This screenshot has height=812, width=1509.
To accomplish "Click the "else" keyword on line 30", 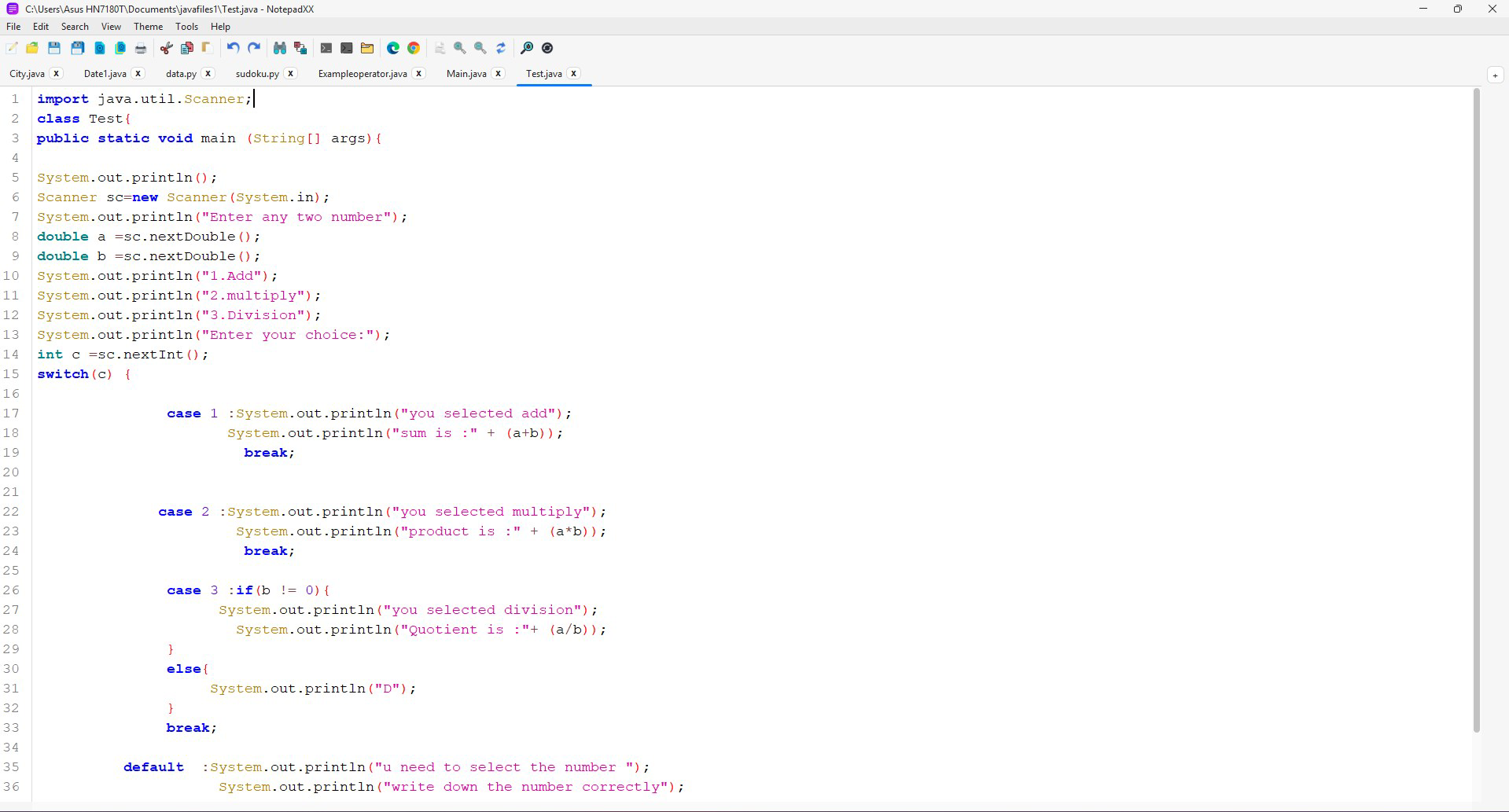I will pos(184,669).
